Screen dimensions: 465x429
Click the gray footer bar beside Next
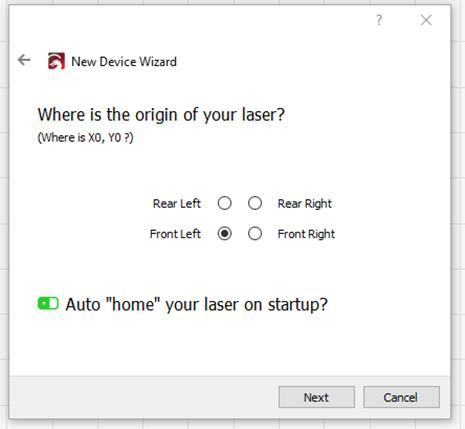[143, 397]
